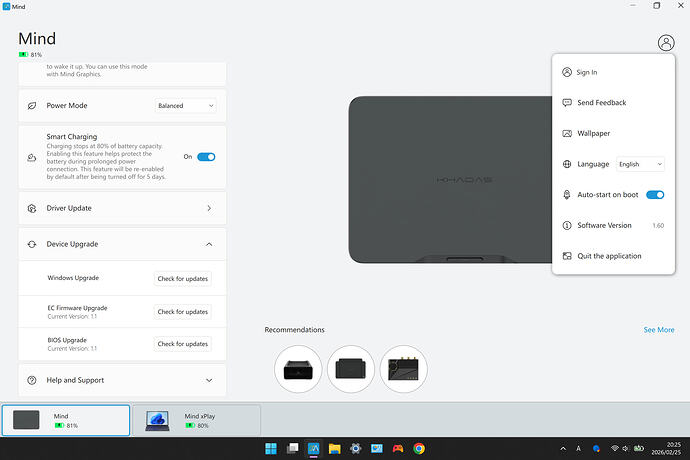Screen dimensions: 690x460
Task: Disable the Auto-start on boot switch
Action: click(x=655, y=195)
